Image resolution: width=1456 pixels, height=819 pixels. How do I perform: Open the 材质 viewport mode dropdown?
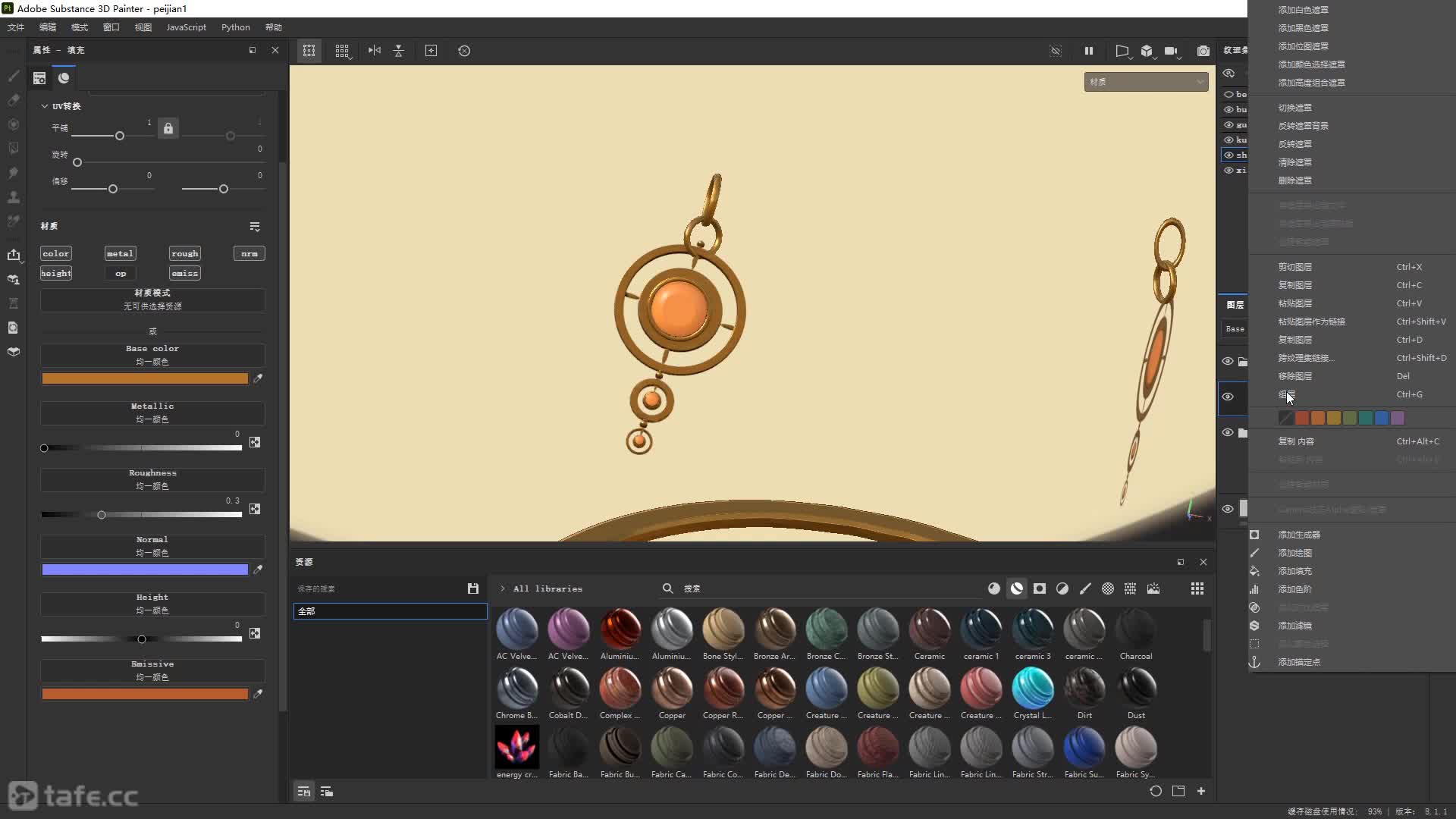1146,82
